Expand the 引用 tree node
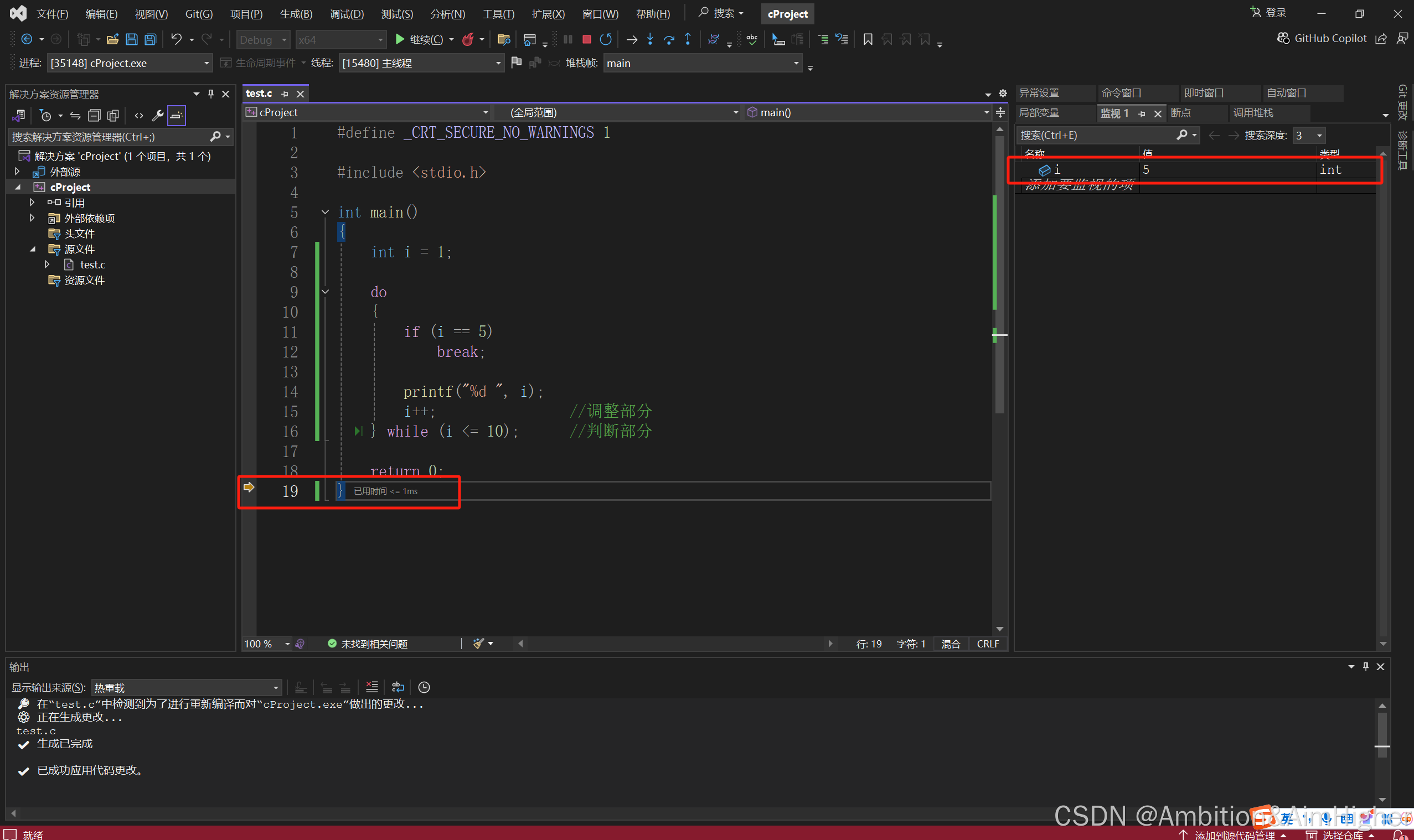The width and height of the screenshot is (1414, 840). pyautogui.click(x=32, y=202)
